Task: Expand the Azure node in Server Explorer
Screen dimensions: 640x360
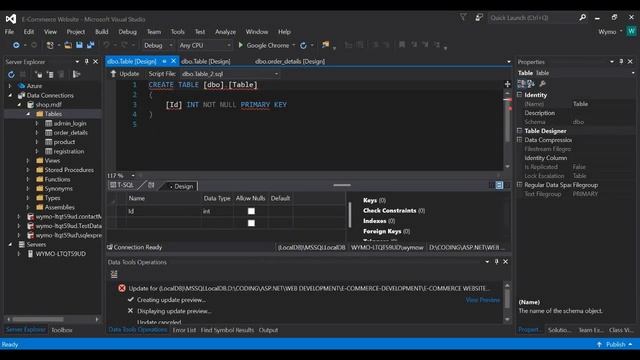Action: [10, 86]
